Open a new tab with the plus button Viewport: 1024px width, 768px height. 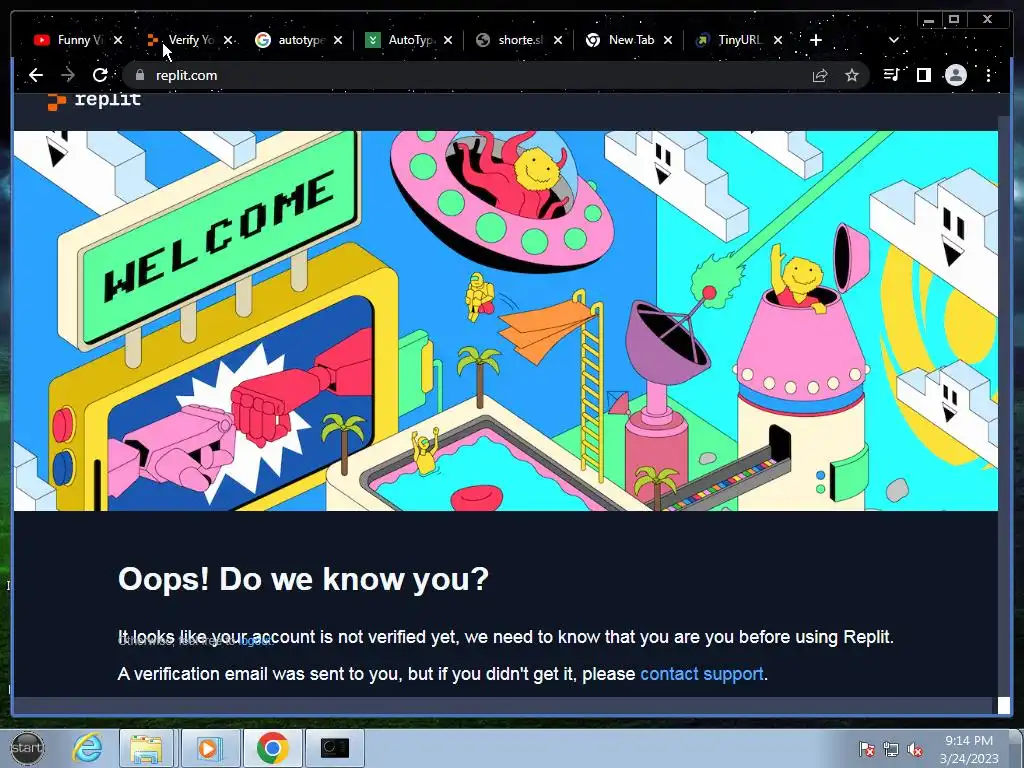click(x=816, y=40)
